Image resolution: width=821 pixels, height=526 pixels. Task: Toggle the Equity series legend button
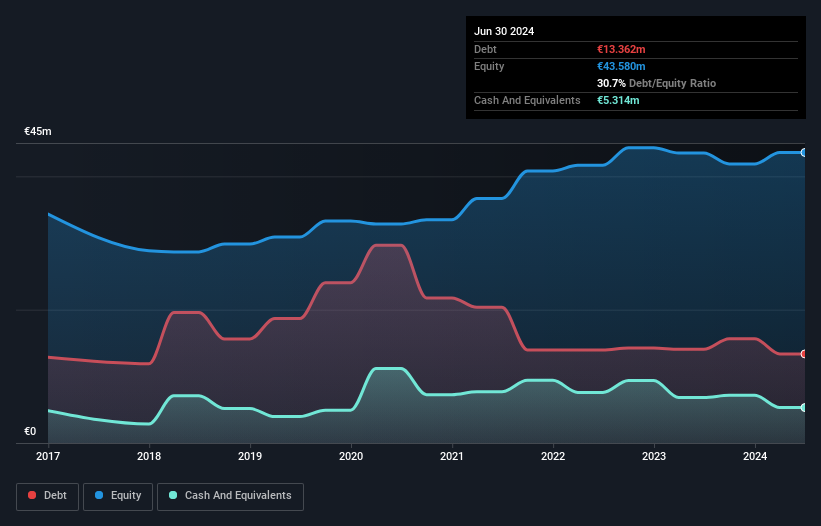(118, 496)
